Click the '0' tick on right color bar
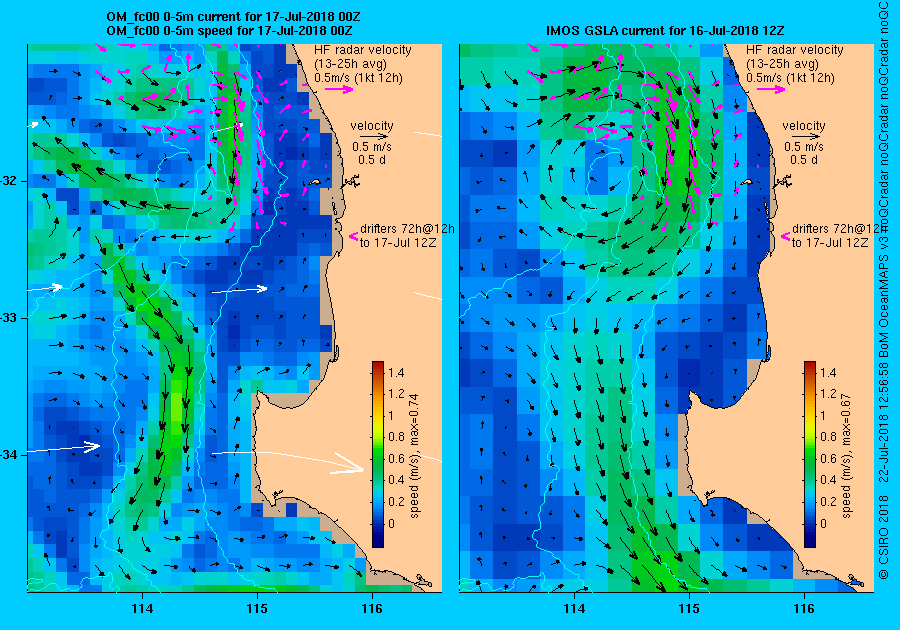 click(x=824, y=523)
